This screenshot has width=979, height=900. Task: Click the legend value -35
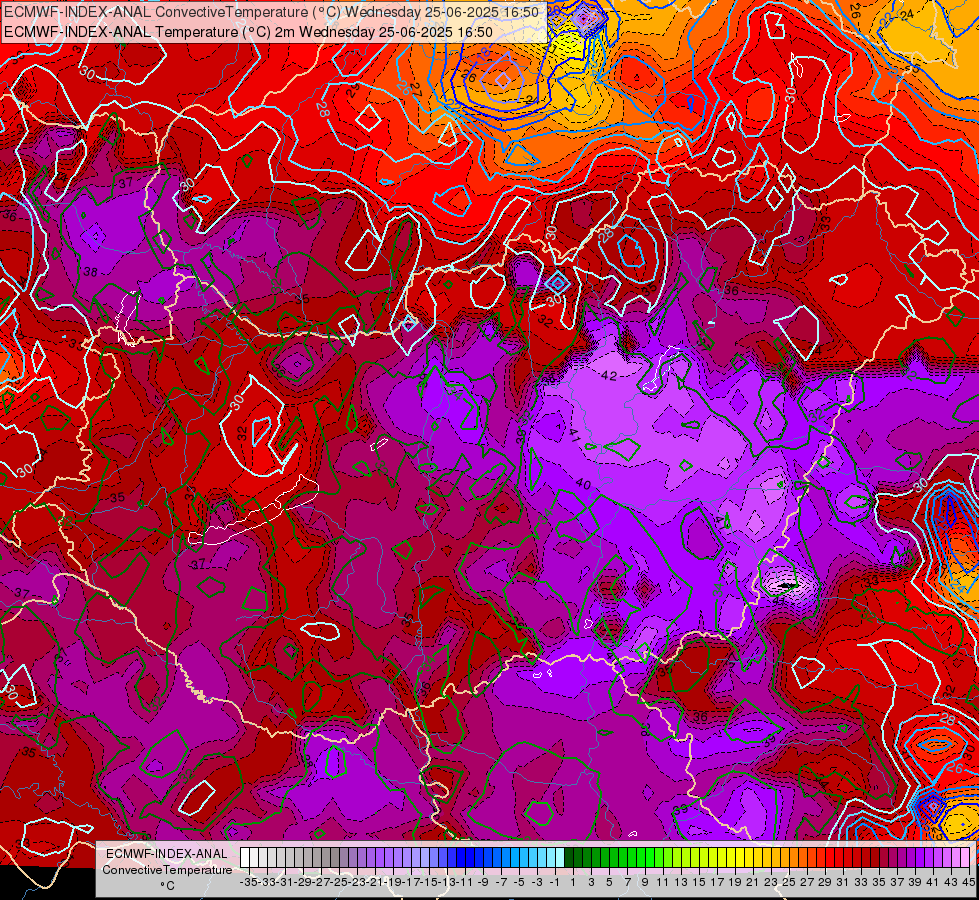coord(248,883)
